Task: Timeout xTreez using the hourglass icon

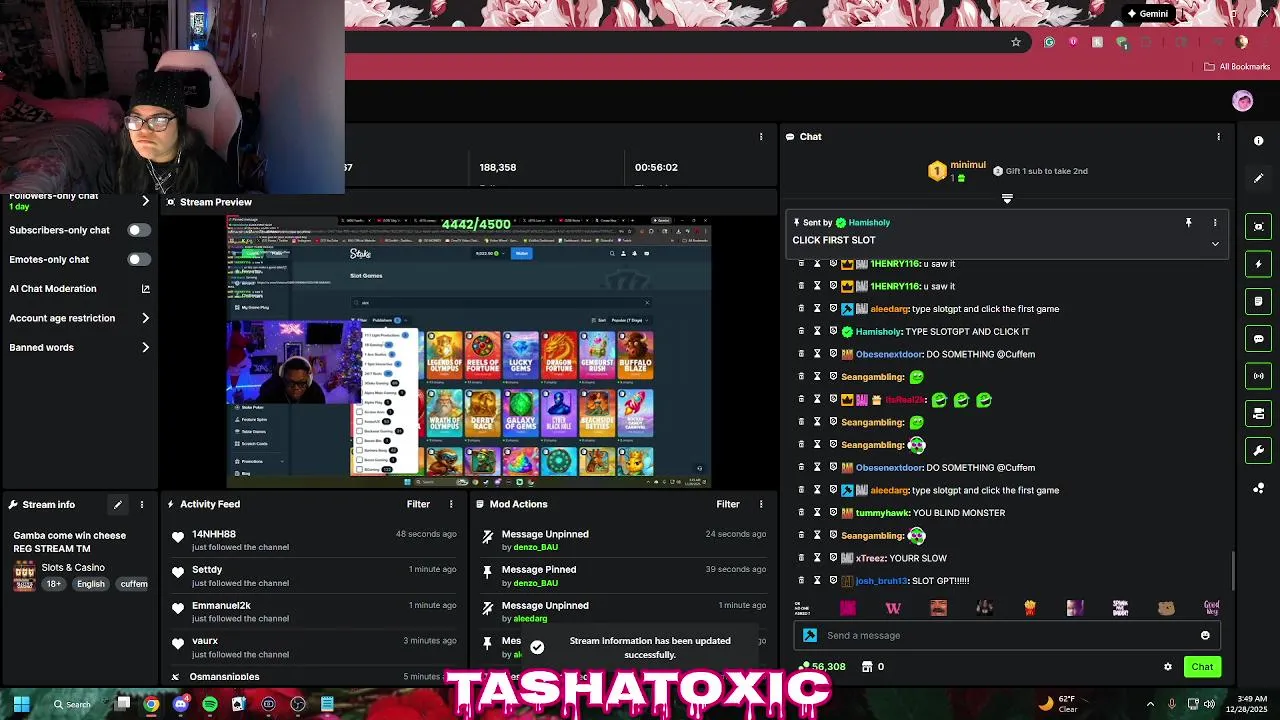Action: tap(817, 558)
